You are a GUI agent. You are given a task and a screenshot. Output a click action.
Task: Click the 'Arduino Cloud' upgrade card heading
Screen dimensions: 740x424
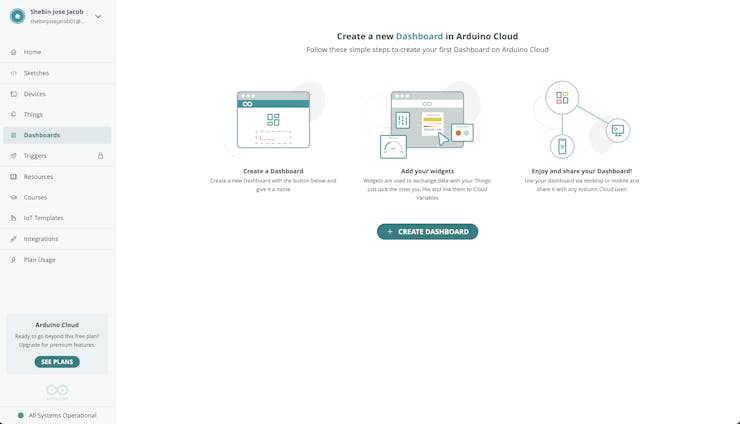pyautogui.click(x=57, y=325)
